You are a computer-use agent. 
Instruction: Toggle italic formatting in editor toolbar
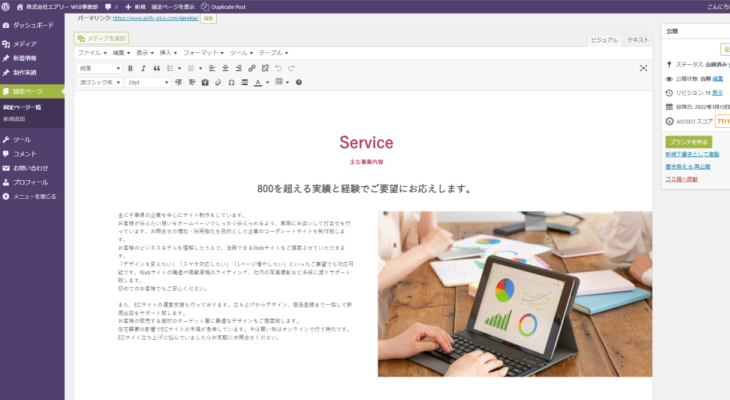(143, 68)
